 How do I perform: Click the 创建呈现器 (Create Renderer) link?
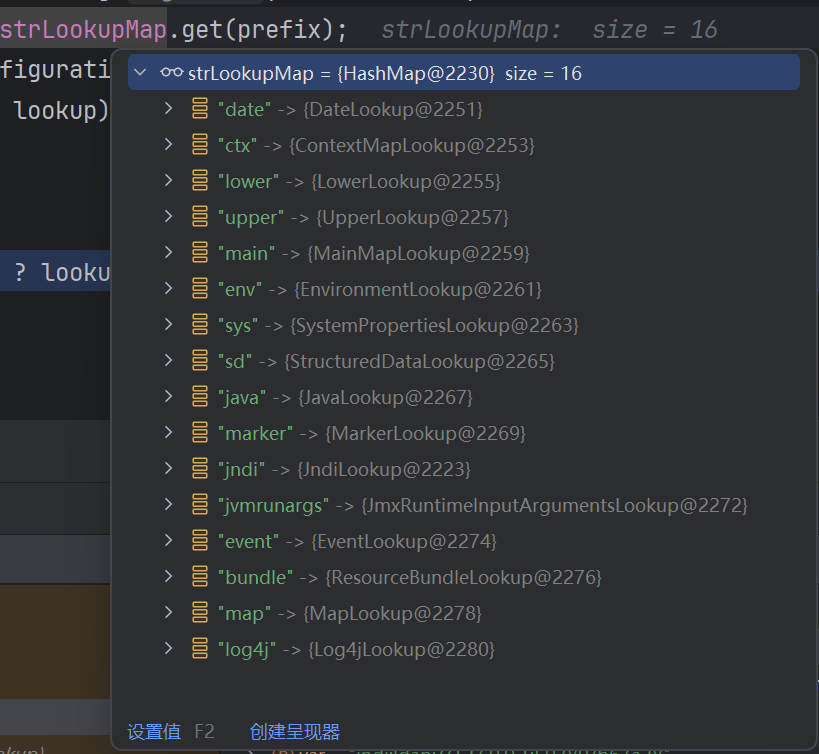(x=295, y=732)
